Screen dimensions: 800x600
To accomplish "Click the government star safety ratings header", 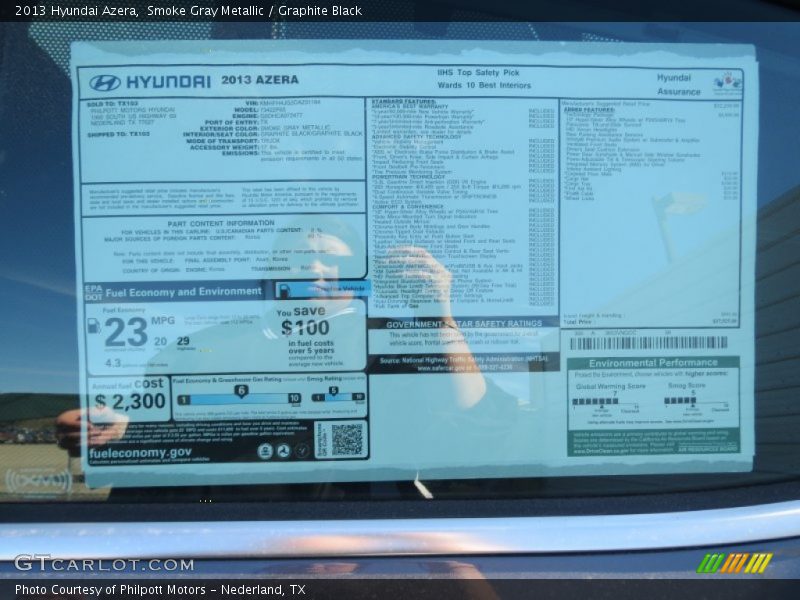I will point(464,324).
